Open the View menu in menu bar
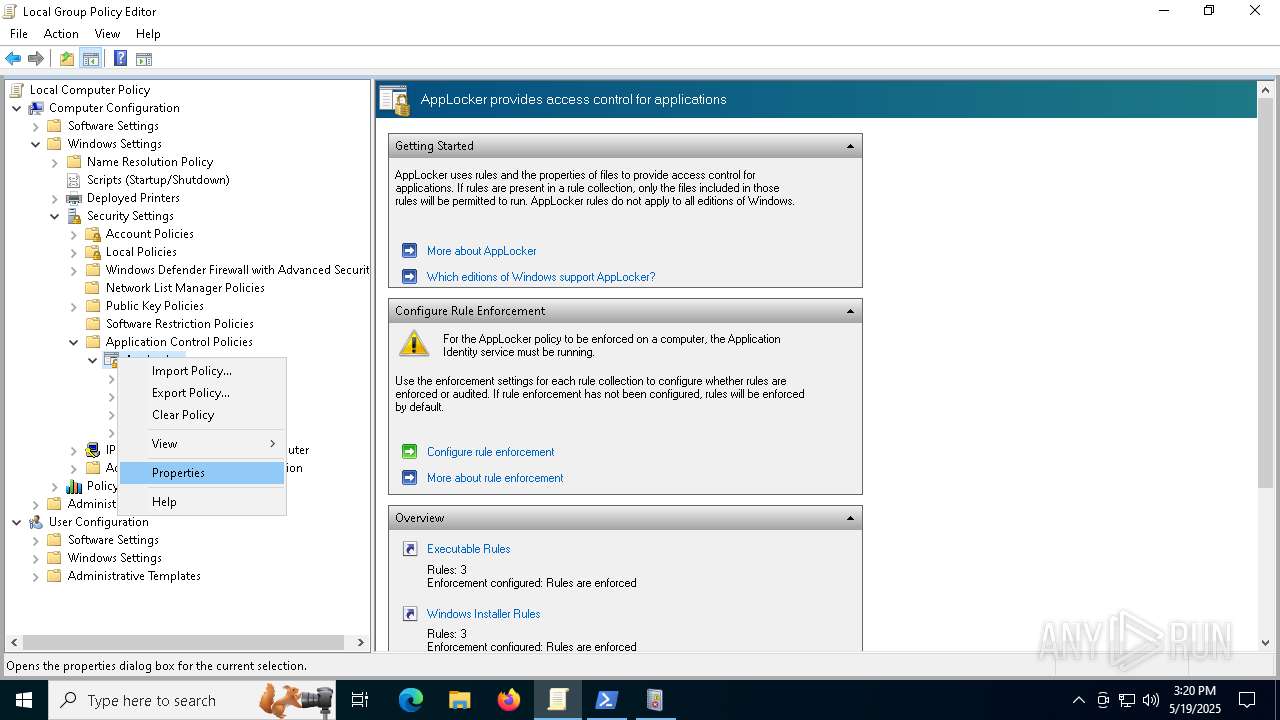The width and height of the screenshot is (1280, 720). [x=107, y=34]
